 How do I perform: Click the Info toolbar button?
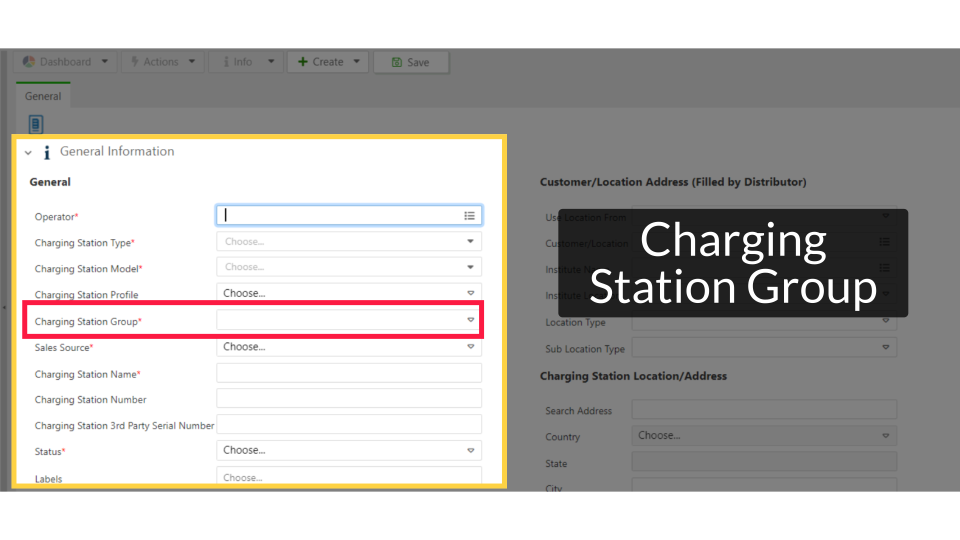(x=246, y=62)
